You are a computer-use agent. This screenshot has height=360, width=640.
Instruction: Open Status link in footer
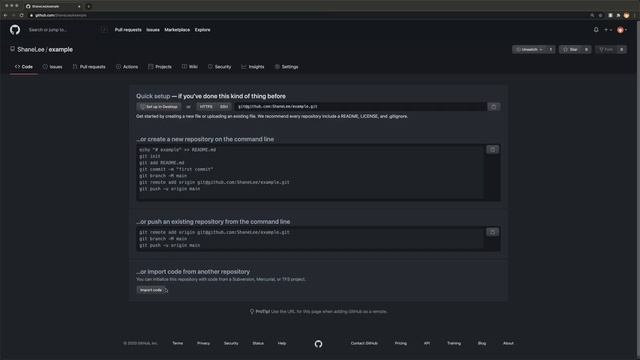[258, 343]
